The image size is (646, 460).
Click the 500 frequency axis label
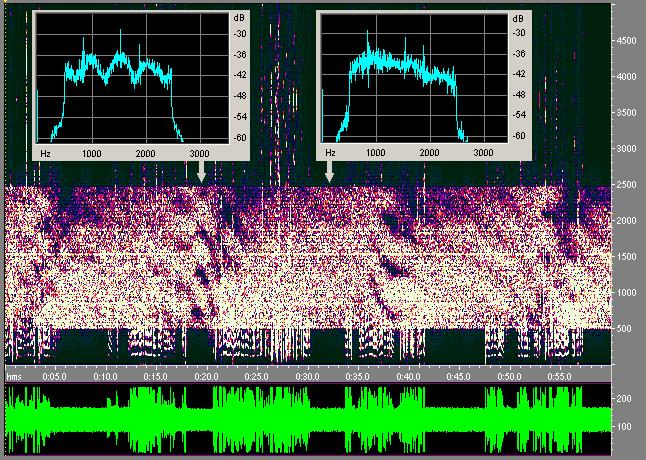624,329
